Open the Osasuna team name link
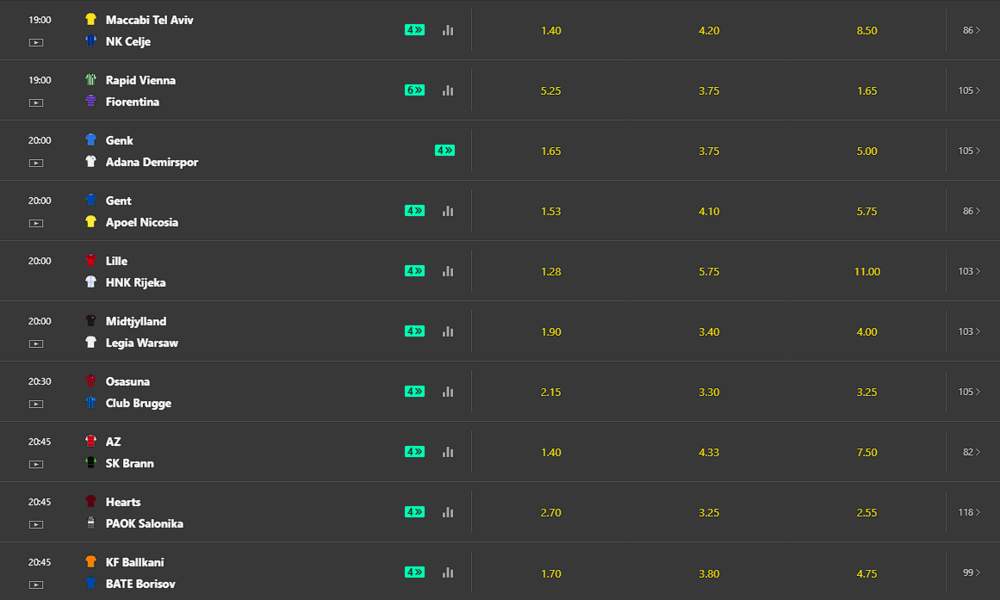Screen dimensions: 1000x600 (128, 381)
